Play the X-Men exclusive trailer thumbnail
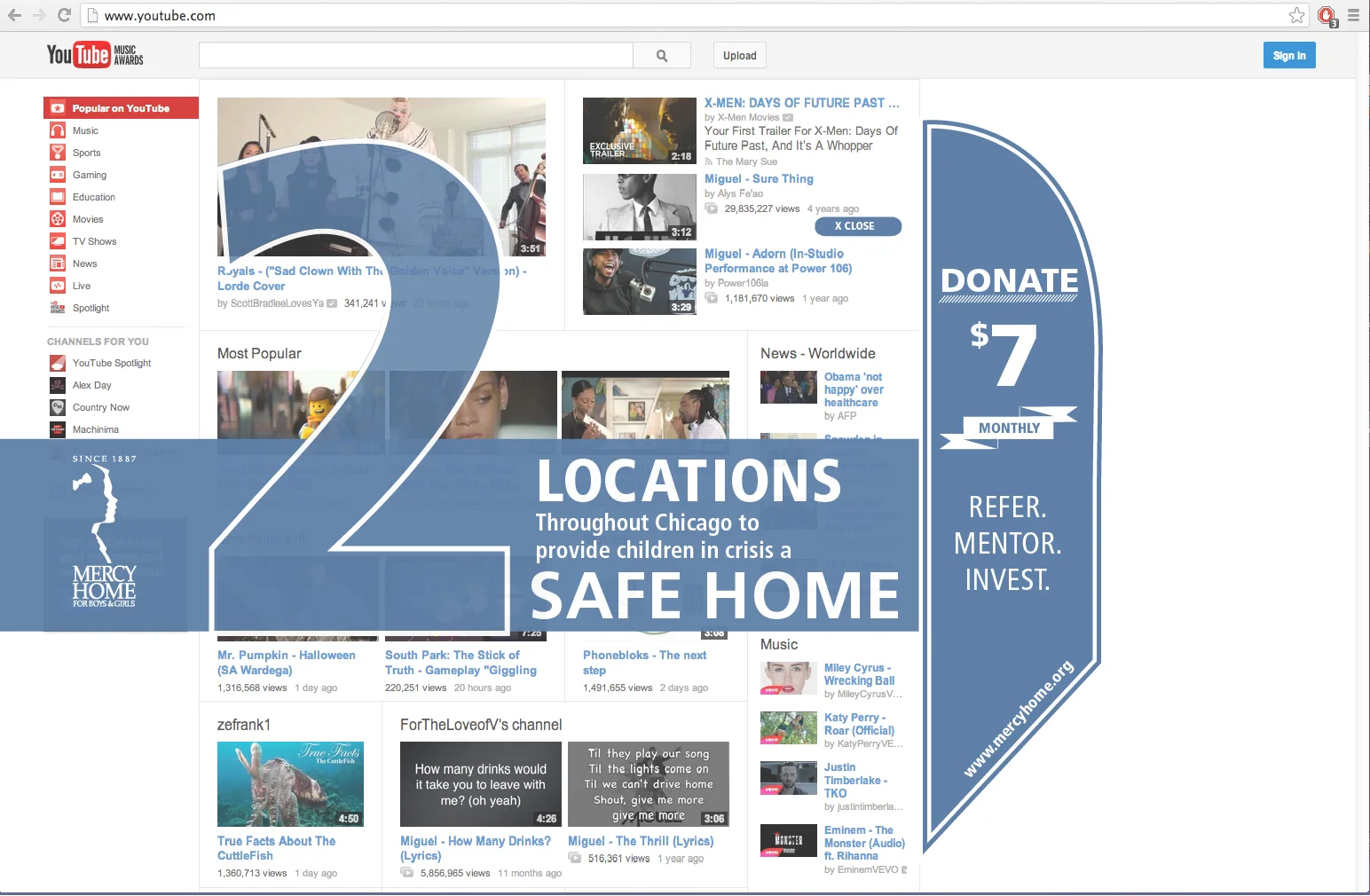The image size is (1370, 896). 640,130
